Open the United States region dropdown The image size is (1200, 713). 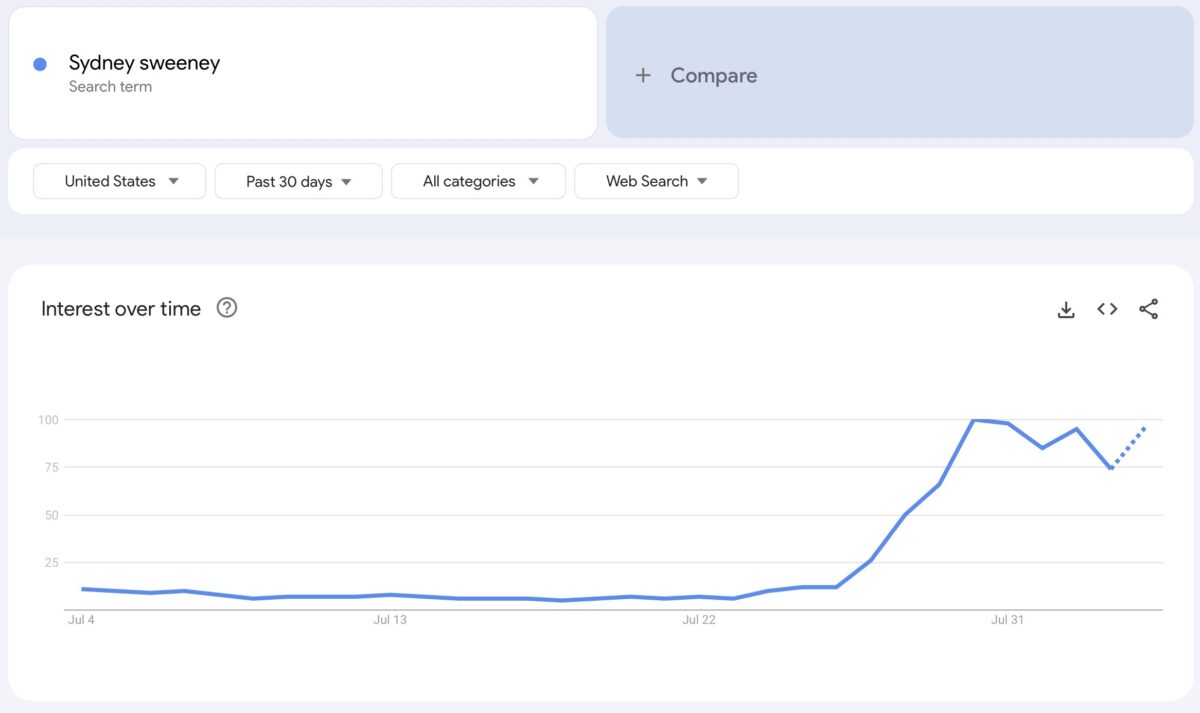pos(119,181)
